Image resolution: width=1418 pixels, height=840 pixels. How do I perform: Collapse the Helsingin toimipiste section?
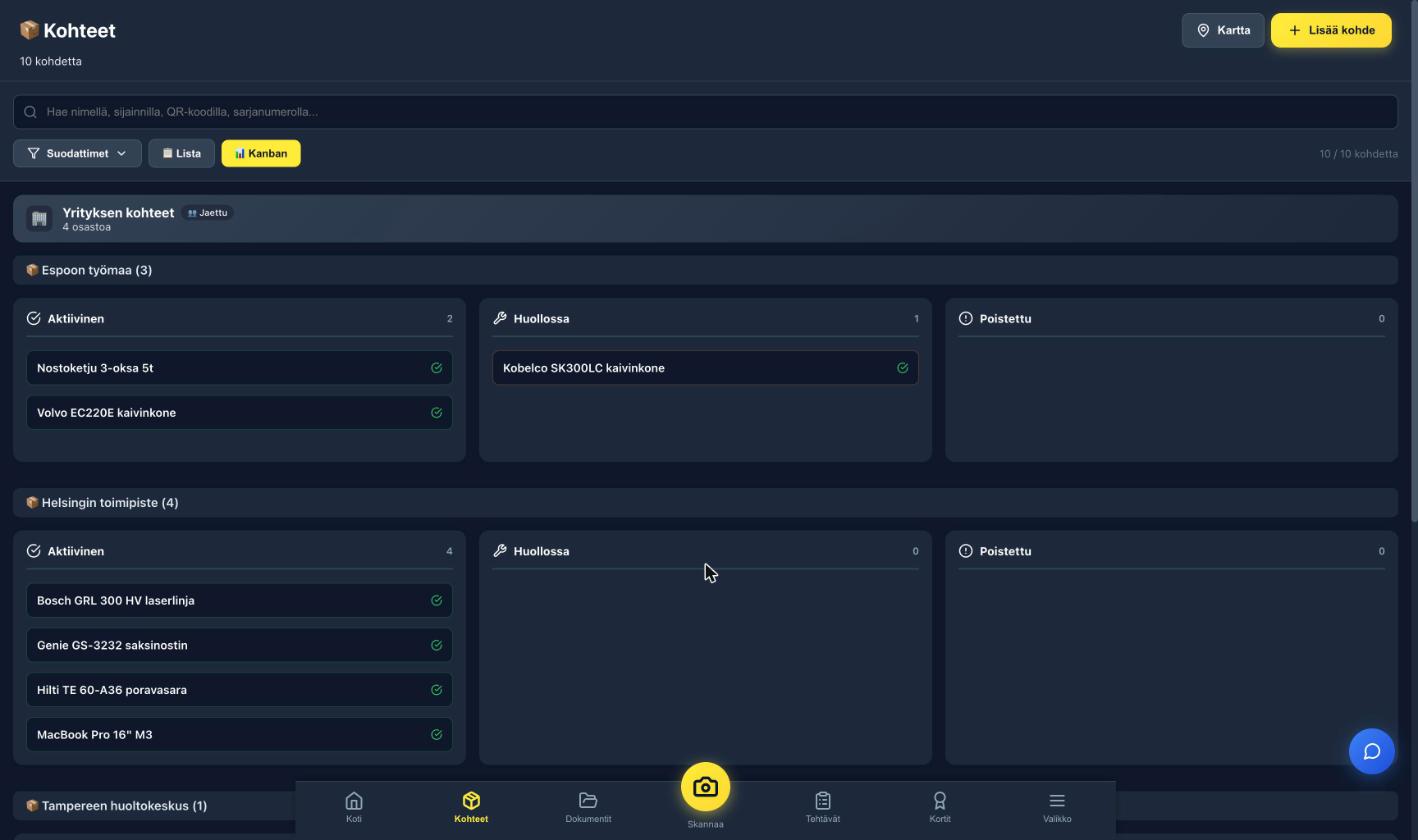[x=705, y=503]
